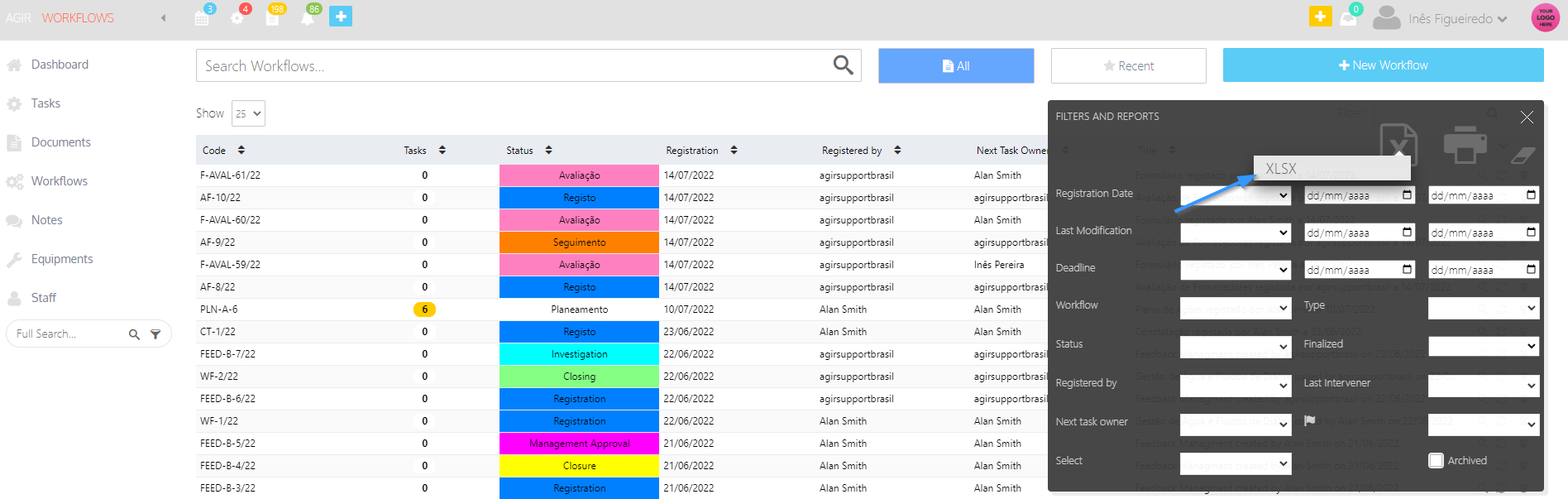Open the Last Intervener filter dropdown

pyautogui.click(x=1484, y=385)
